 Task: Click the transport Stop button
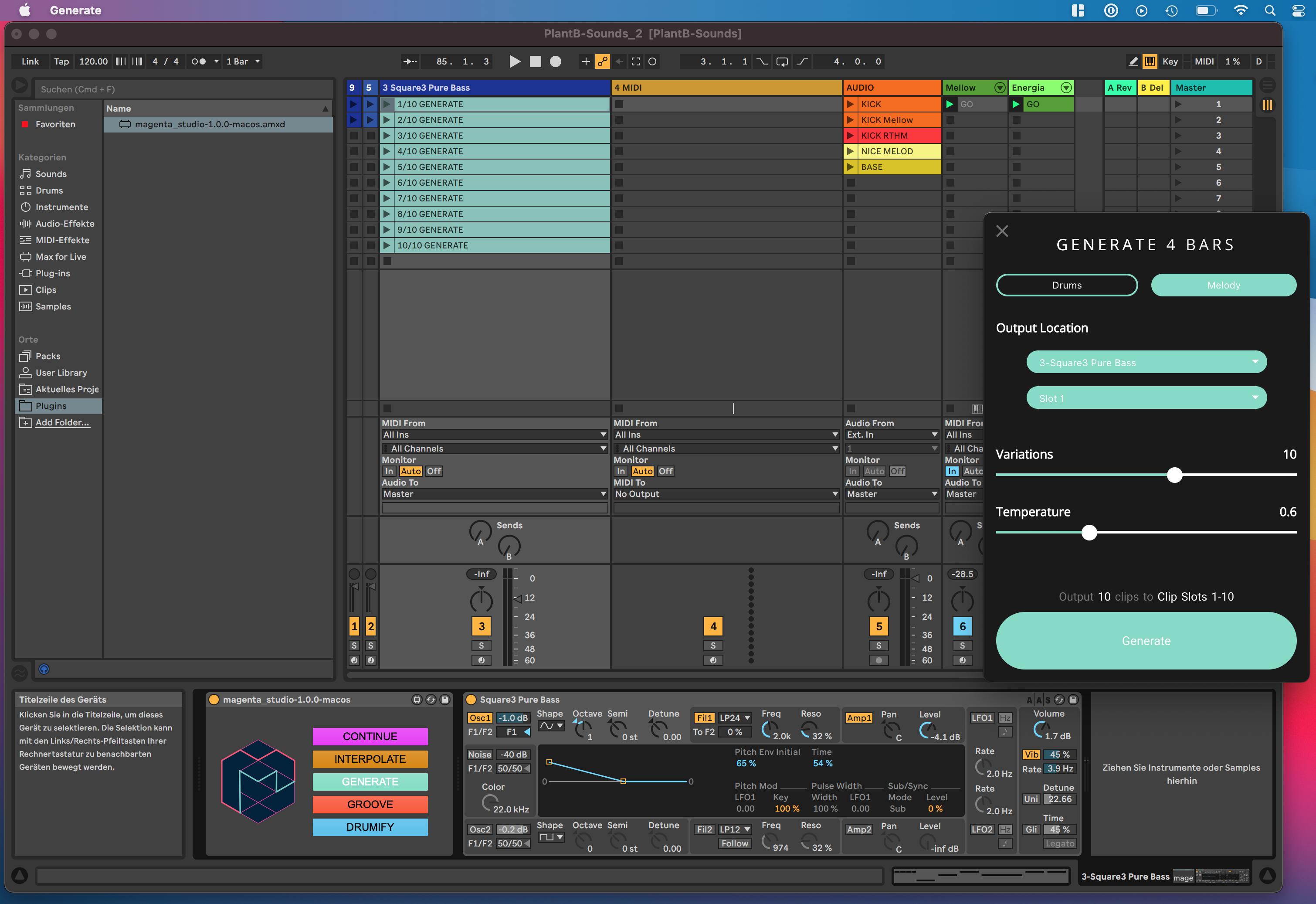click(535, 62)
